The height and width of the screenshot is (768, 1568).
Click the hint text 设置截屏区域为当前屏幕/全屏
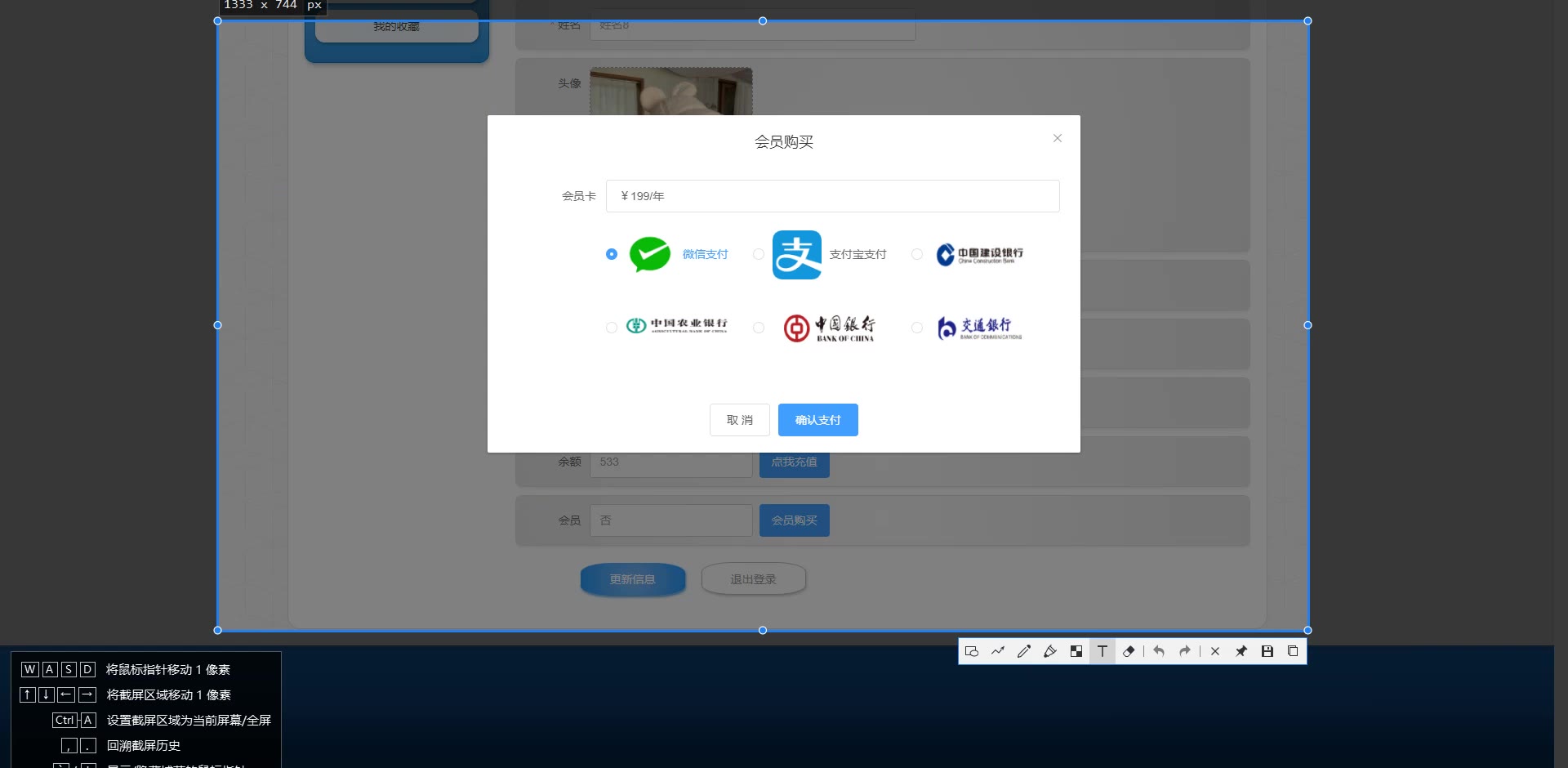[189, 720]
